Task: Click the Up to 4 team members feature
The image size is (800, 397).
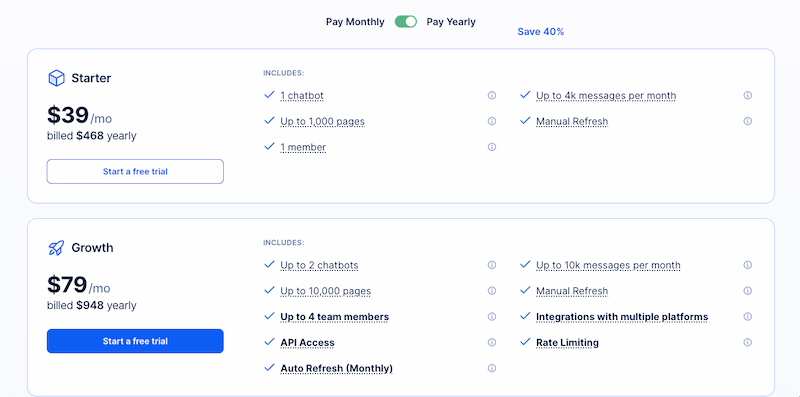Action: point(335,317)
